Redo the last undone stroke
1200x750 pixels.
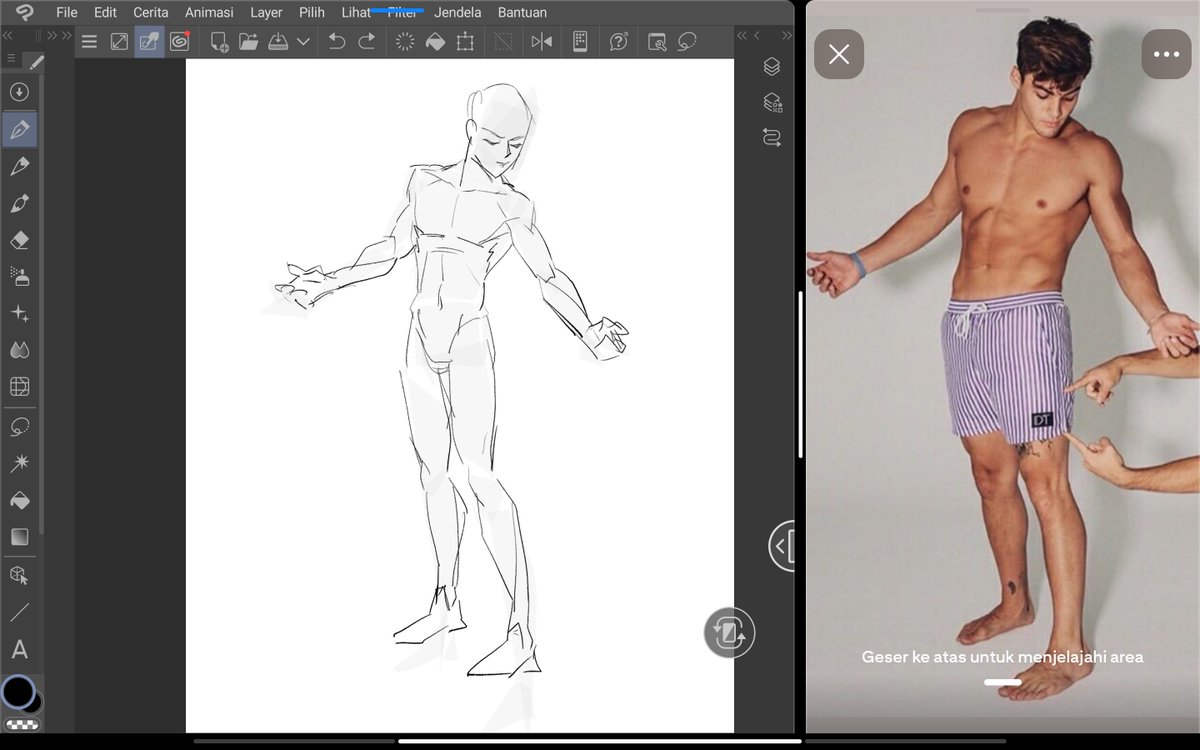point(367,42)
